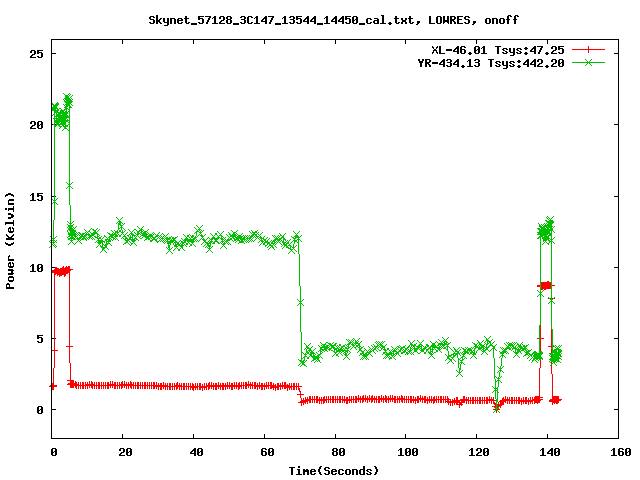
Task: Click x-axis tick label 100
Action: (x=408, y=452)
